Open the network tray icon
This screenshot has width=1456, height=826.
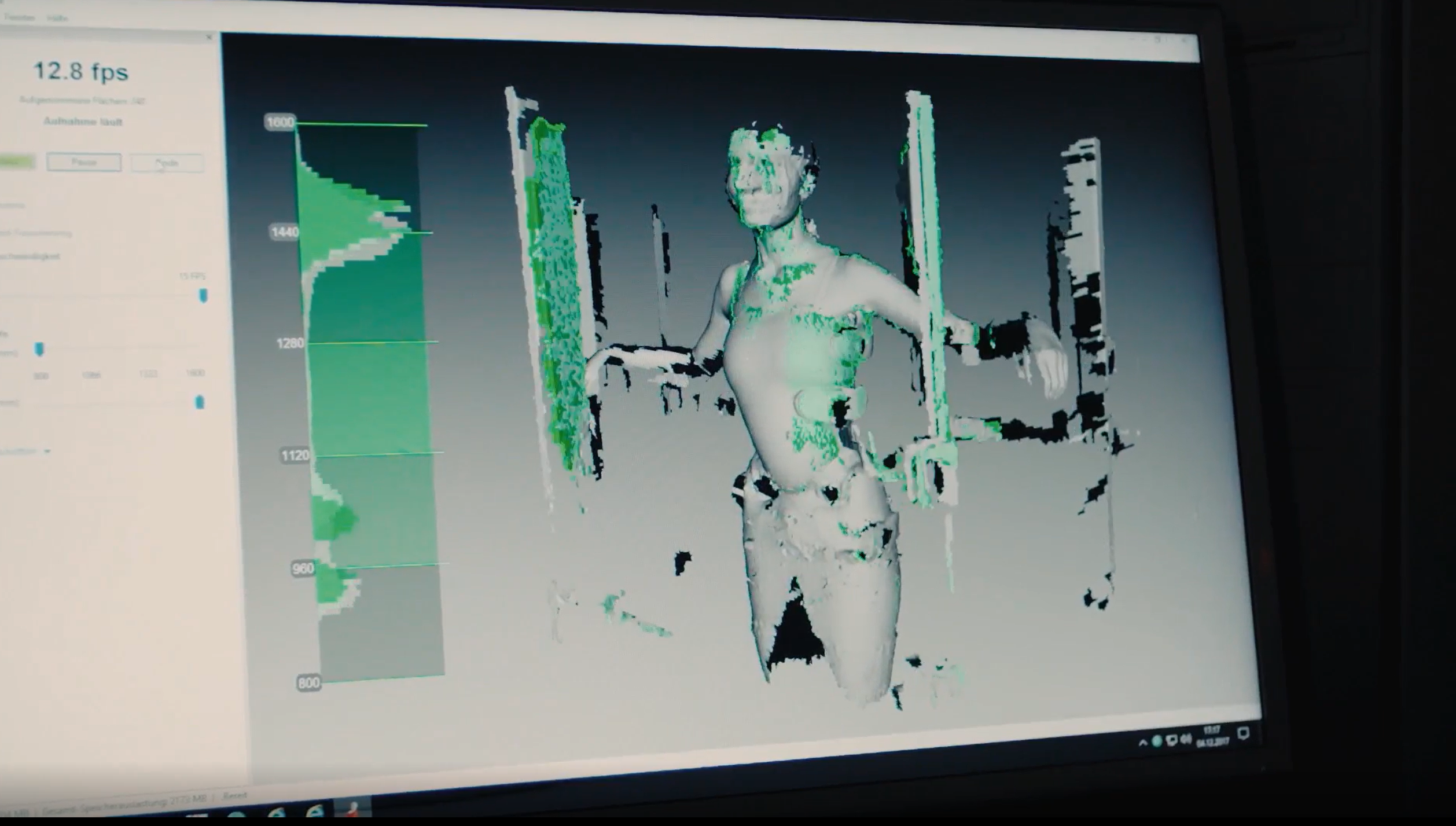click(1171, 740)
